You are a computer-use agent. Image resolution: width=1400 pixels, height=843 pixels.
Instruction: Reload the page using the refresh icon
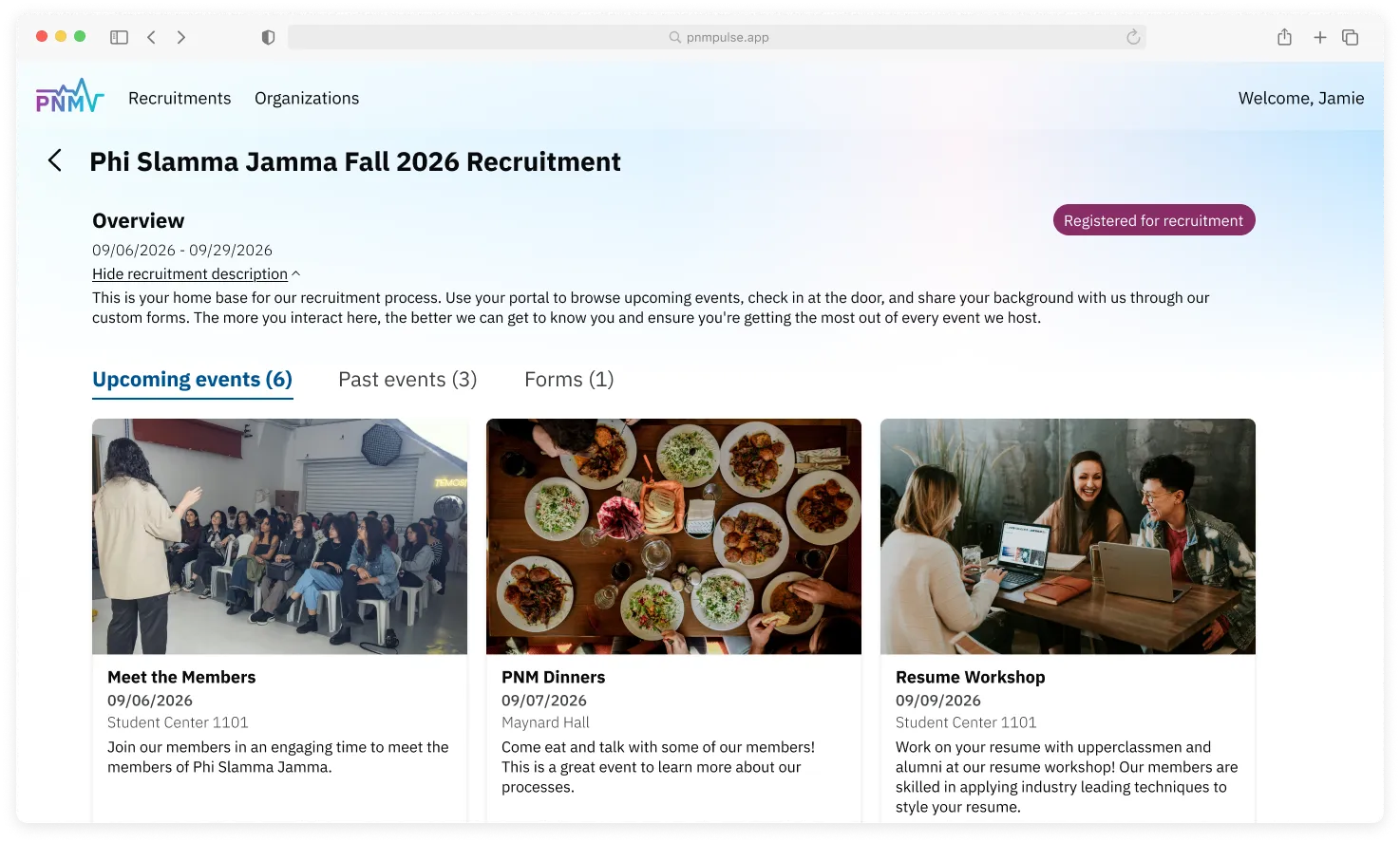(1131, 36)
